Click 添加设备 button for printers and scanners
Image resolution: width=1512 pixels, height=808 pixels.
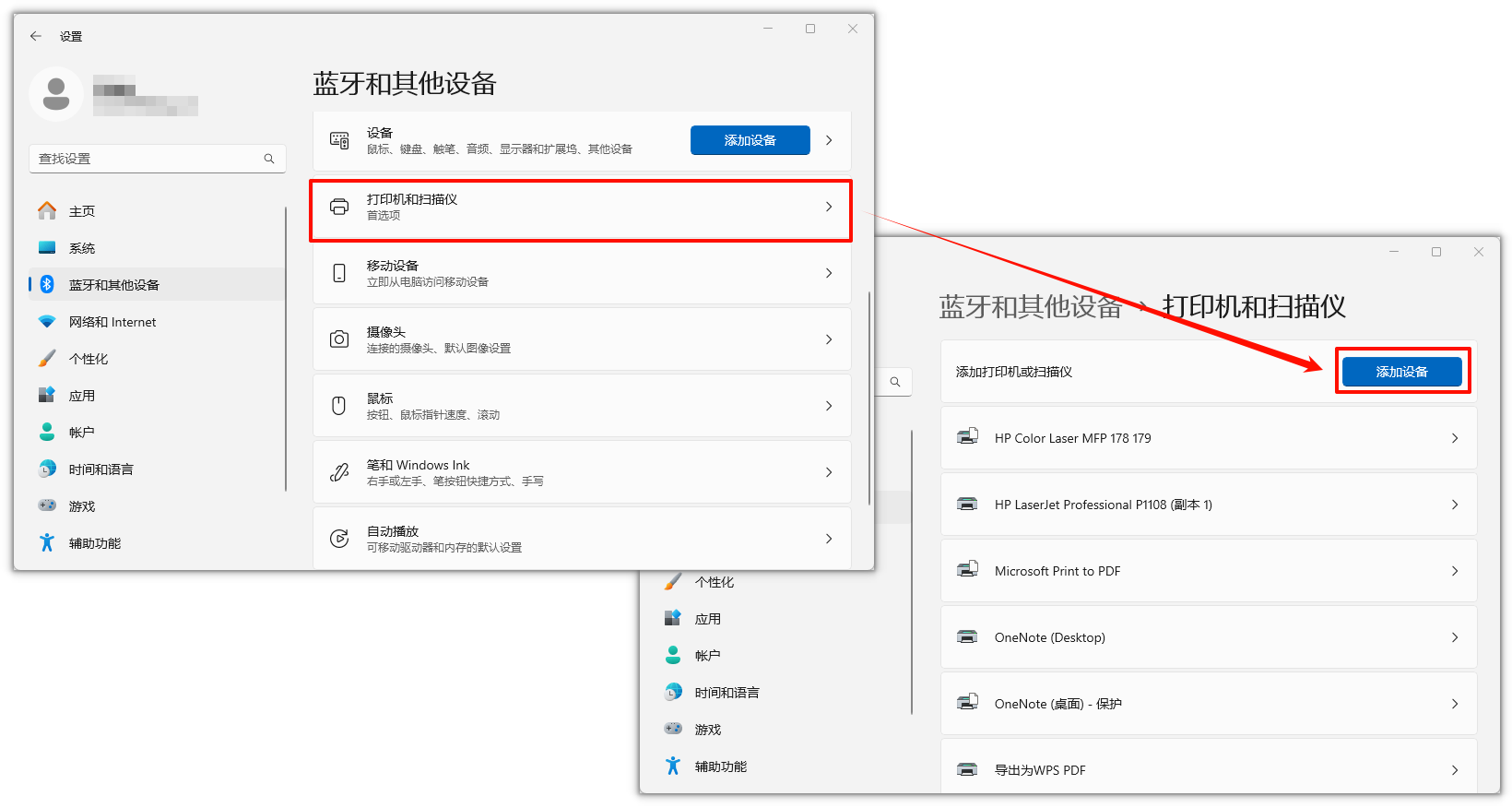1401,372
